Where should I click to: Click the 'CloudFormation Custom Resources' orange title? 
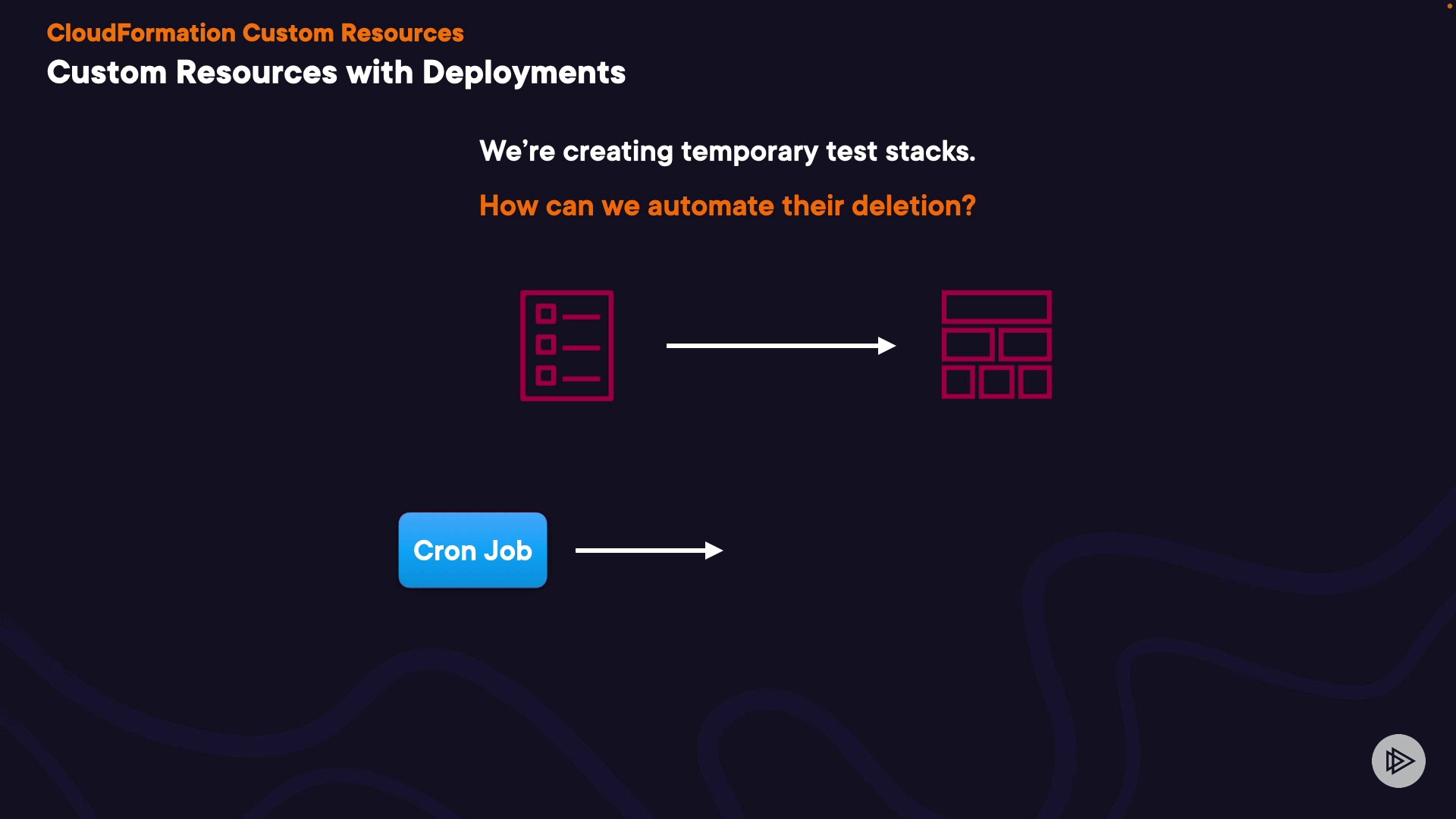tap(255, 33)
